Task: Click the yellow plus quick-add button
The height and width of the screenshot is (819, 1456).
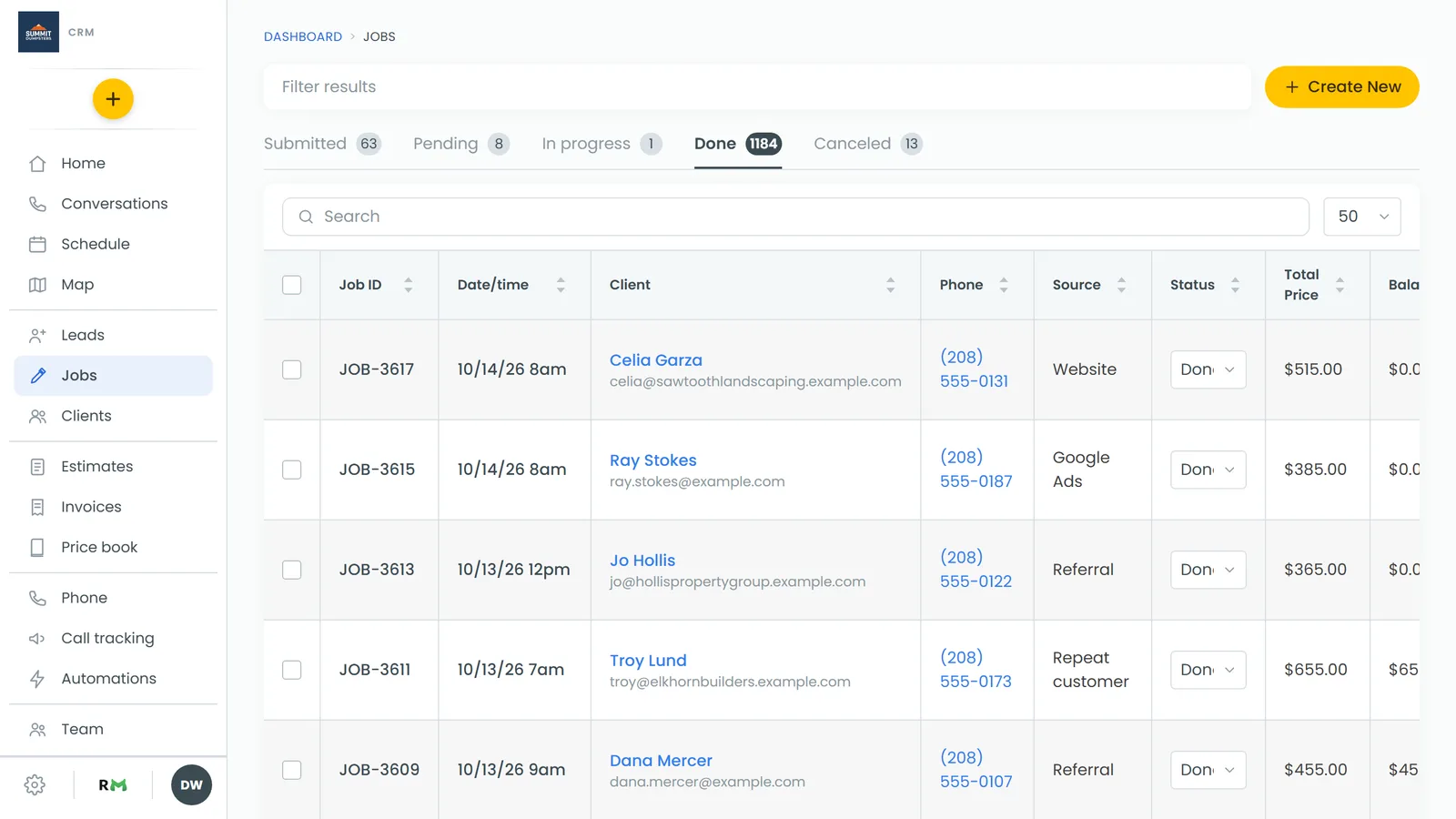Action: click(x=113, y=99)
